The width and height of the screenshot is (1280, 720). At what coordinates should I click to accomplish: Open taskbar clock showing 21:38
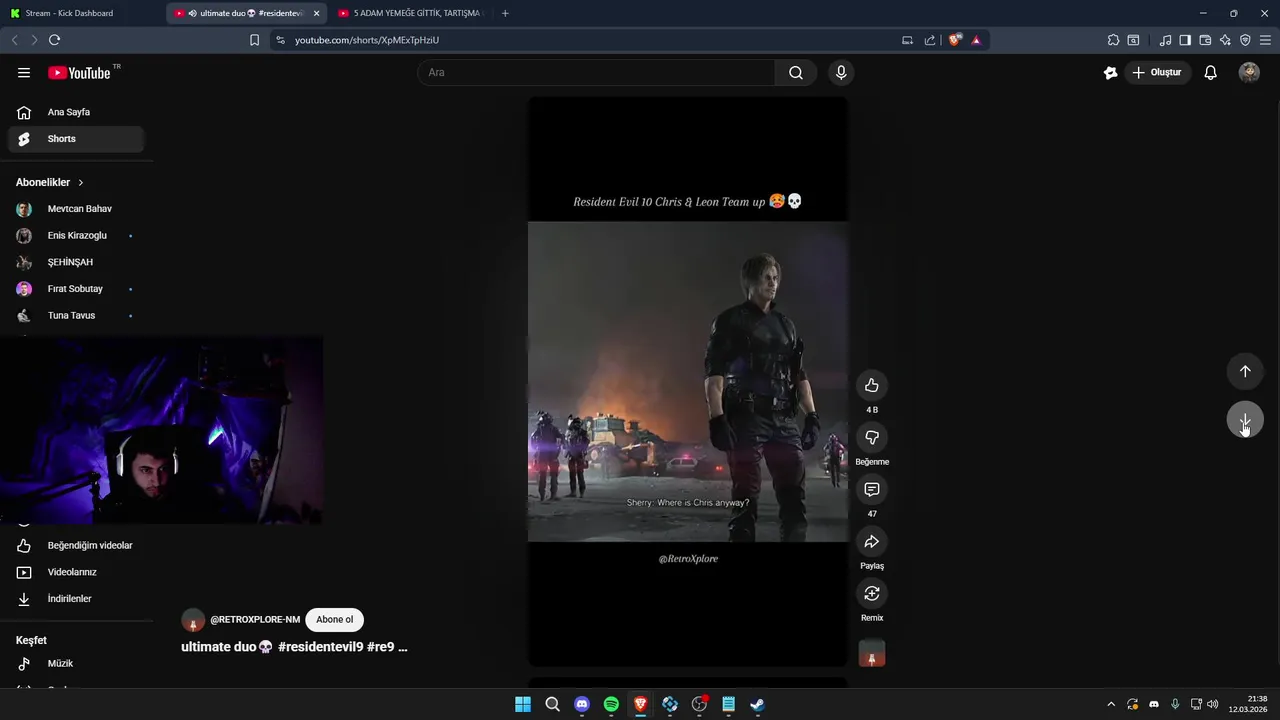(1249, 704)
